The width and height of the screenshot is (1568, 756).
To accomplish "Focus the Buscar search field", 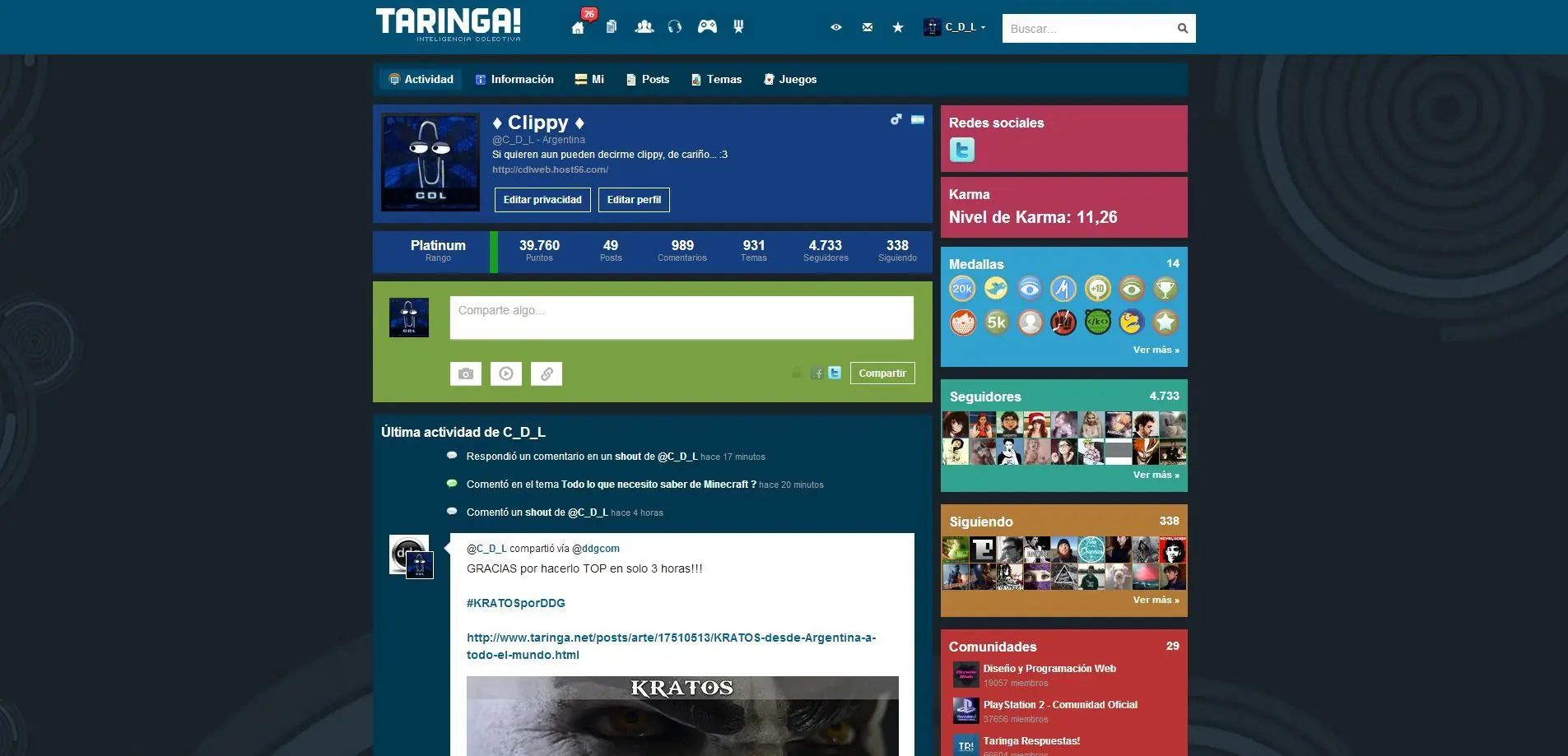I will pos(1088,29).
